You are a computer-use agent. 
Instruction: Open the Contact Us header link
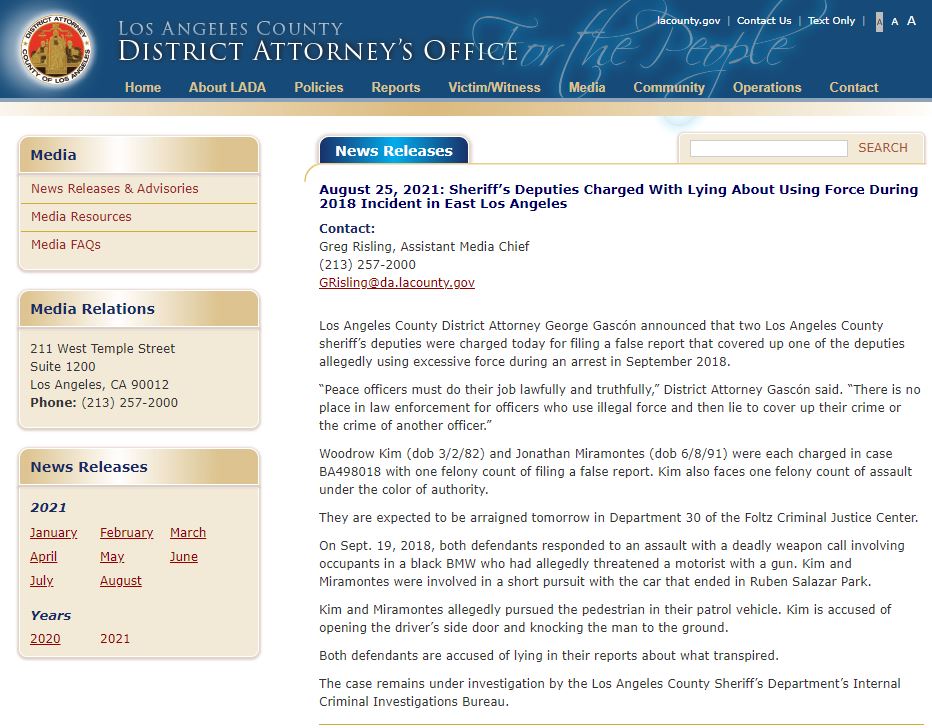[764, 21]
